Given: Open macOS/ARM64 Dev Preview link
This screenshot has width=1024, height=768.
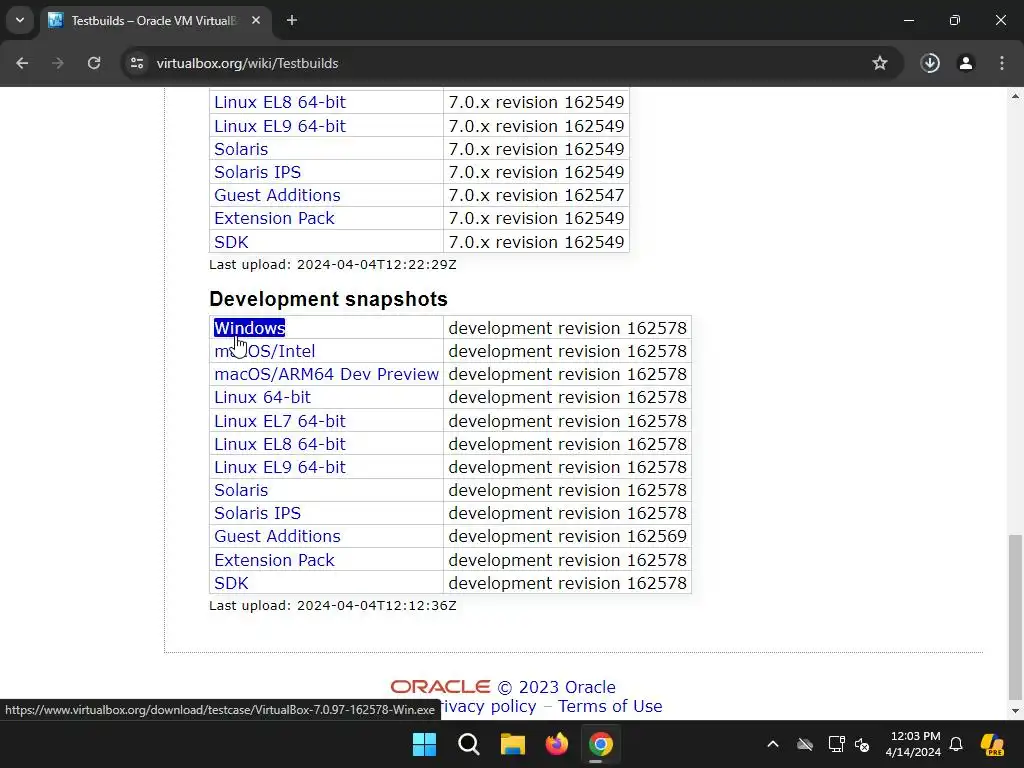Looking at the screenshot, I should 327,374.
